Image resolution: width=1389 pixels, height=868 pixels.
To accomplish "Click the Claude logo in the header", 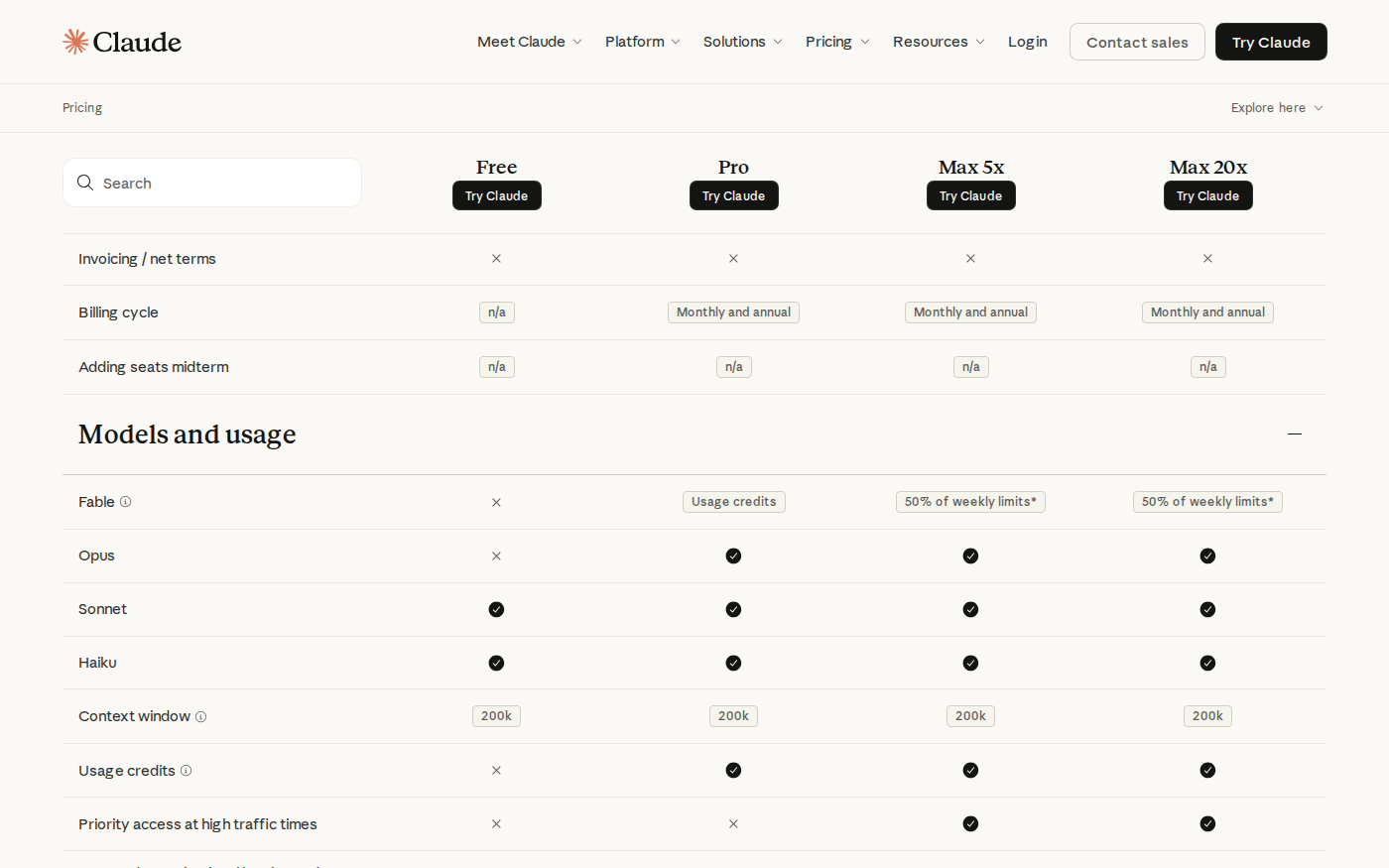I will click(122, 42).
